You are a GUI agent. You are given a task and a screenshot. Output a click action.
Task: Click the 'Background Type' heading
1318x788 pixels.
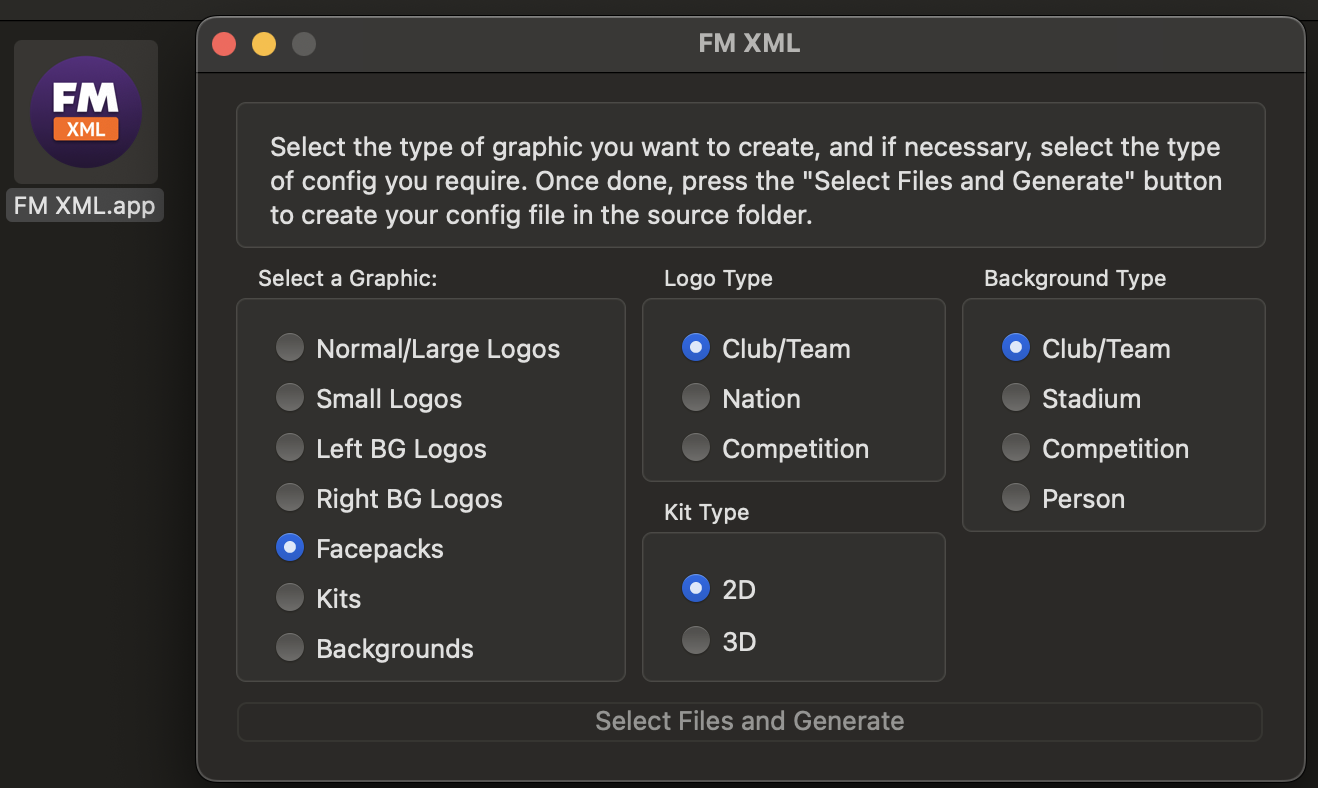click(1075, 279)
